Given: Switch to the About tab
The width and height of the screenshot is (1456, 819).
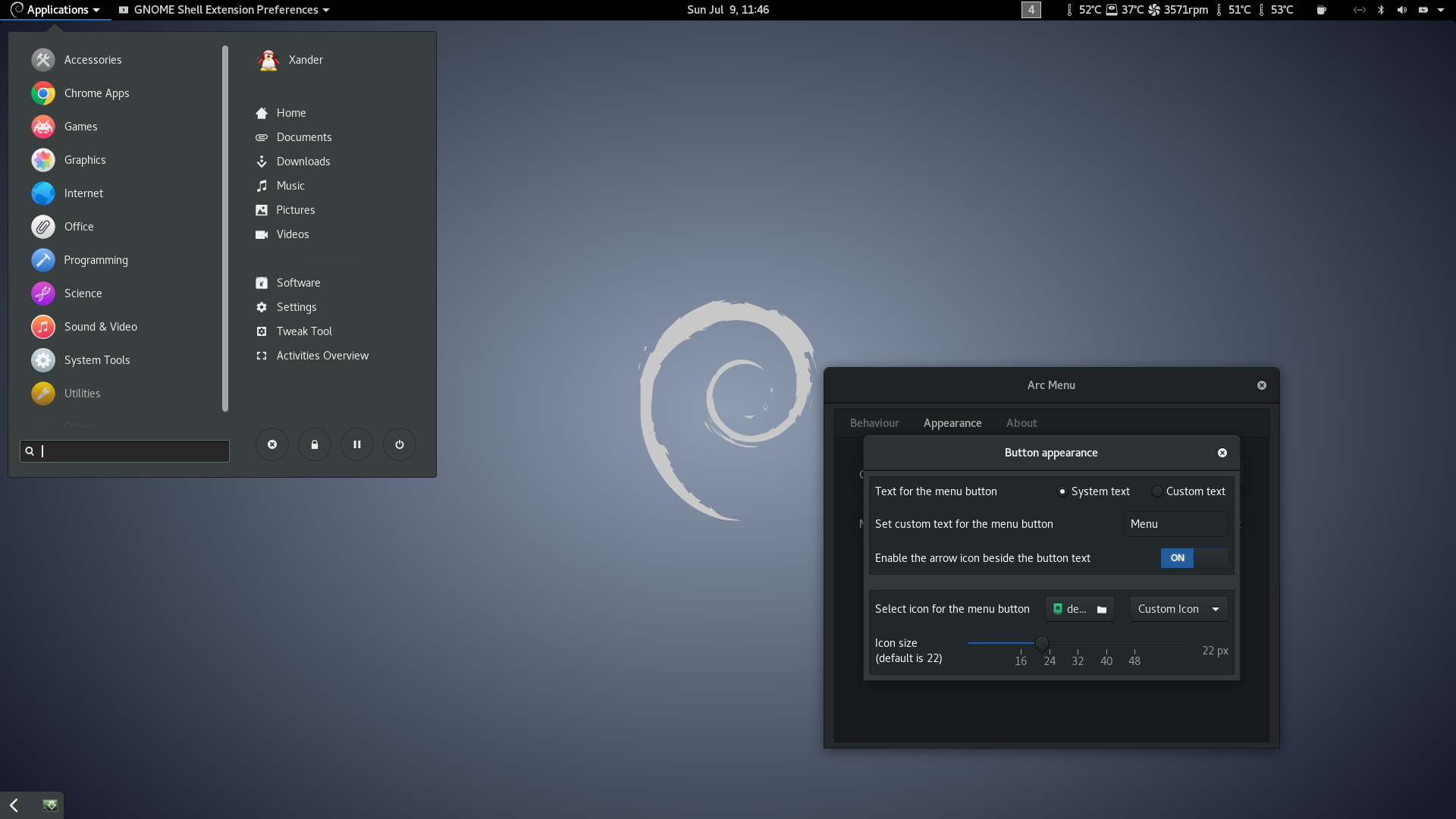Looking at the screenshot, I should pyautogui.click(x=1021, y=423).
